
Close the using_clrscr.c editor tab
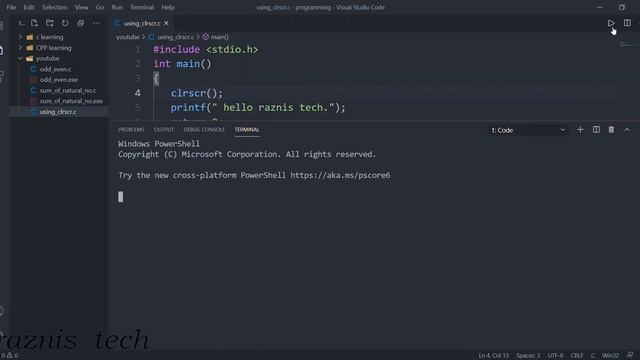coord(166,23)
